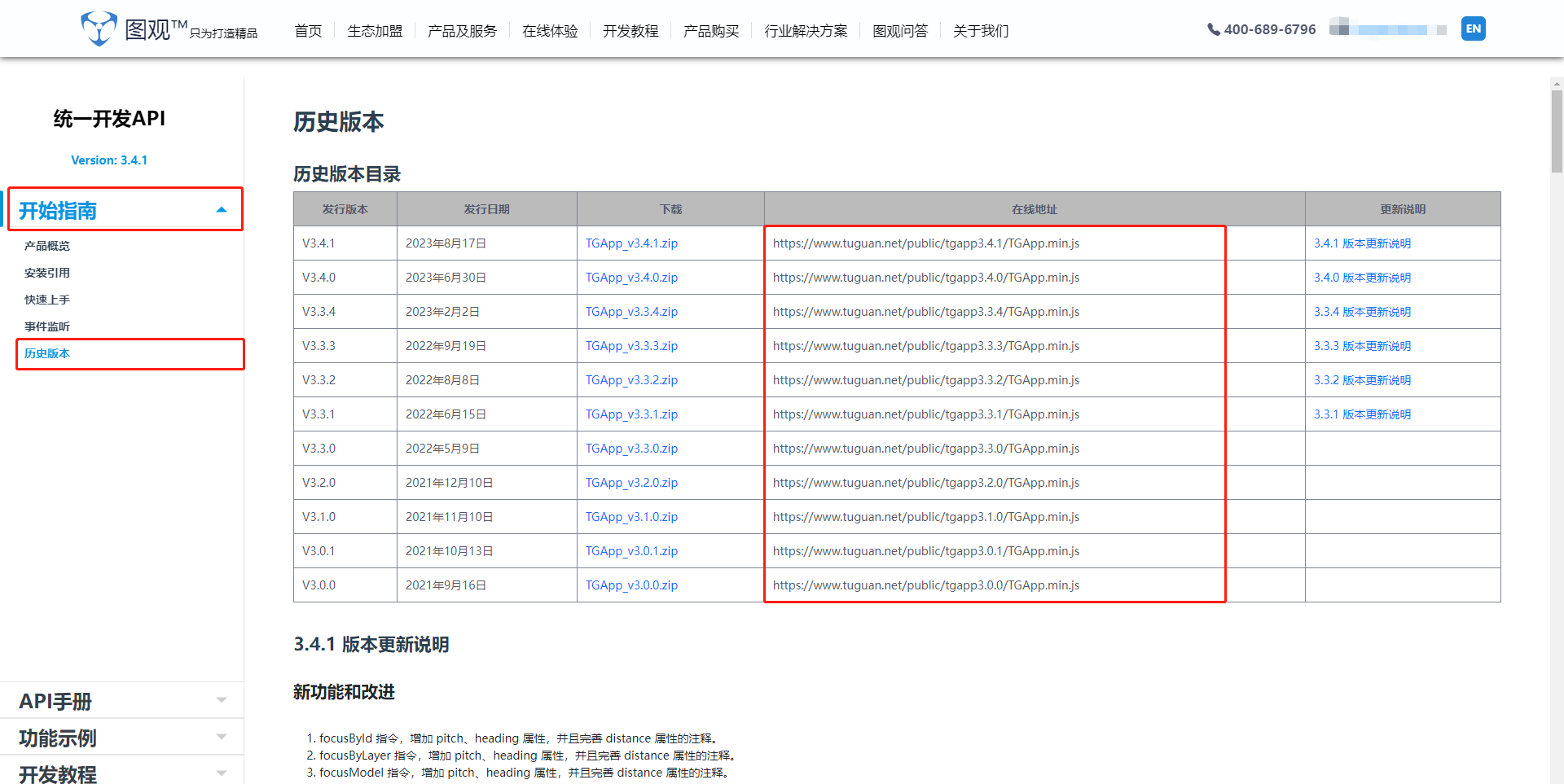Select 事件监听 in the sidebar
The width and height of the screenshot is (1564, 784).
pyautogui.click(x=47, y=326)
